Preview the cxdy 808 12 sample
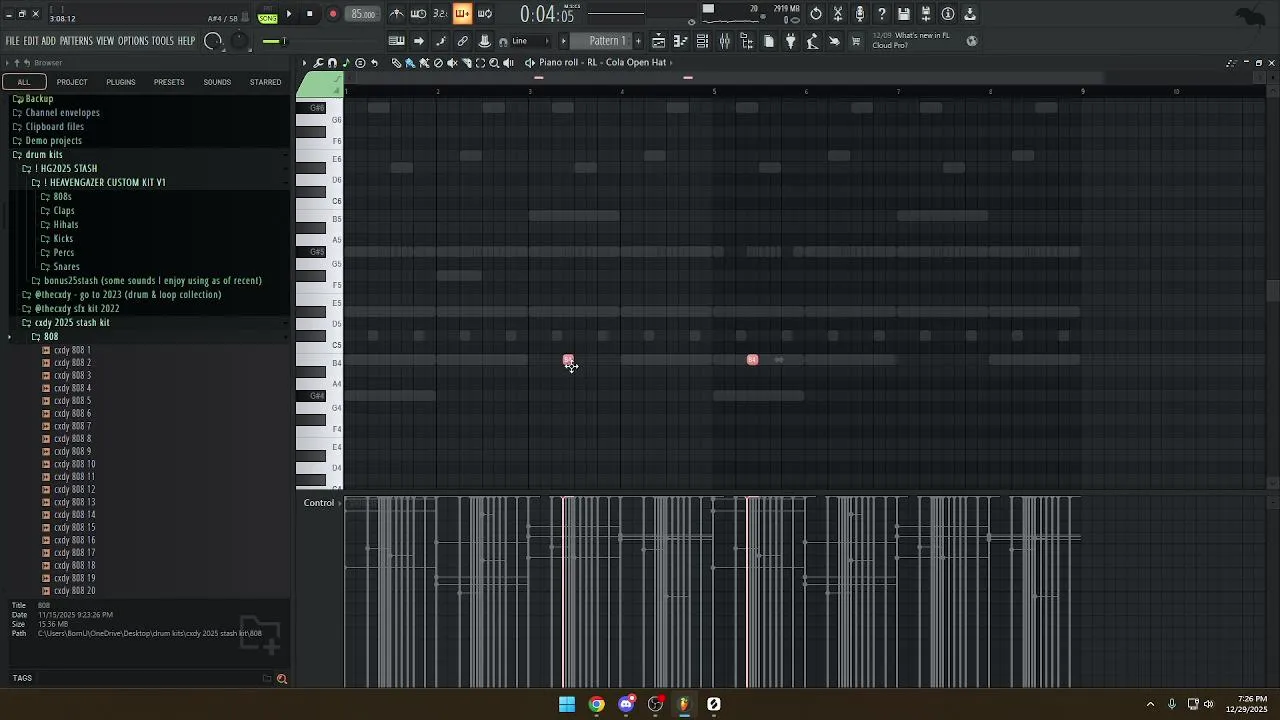 pyautogui.click(x=69, y=490)
